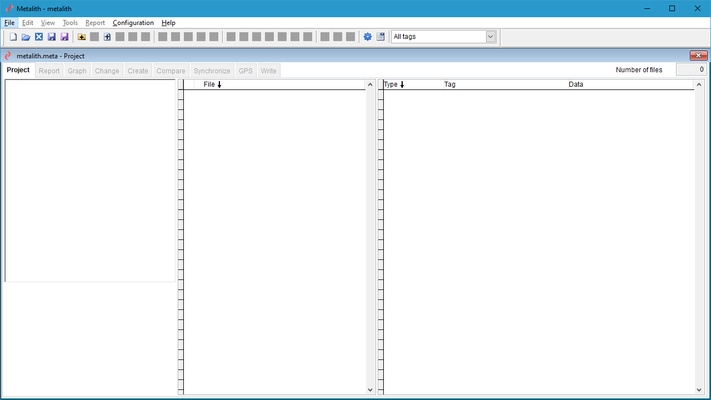Click tag list scrollbar up arrow
The image size is (711, 400).
pyautogui.click(x=699, y=84)
